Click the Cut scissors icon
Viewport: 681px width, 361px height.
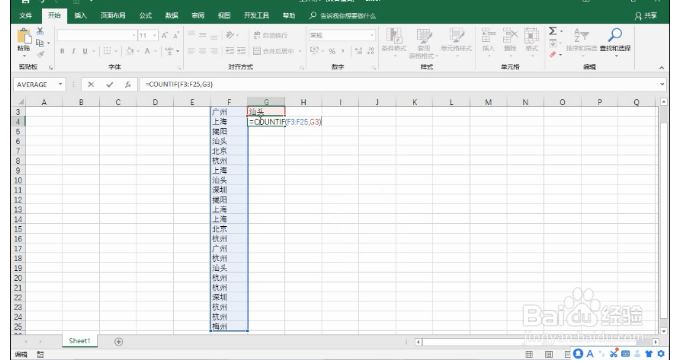(x=40, y=31)
